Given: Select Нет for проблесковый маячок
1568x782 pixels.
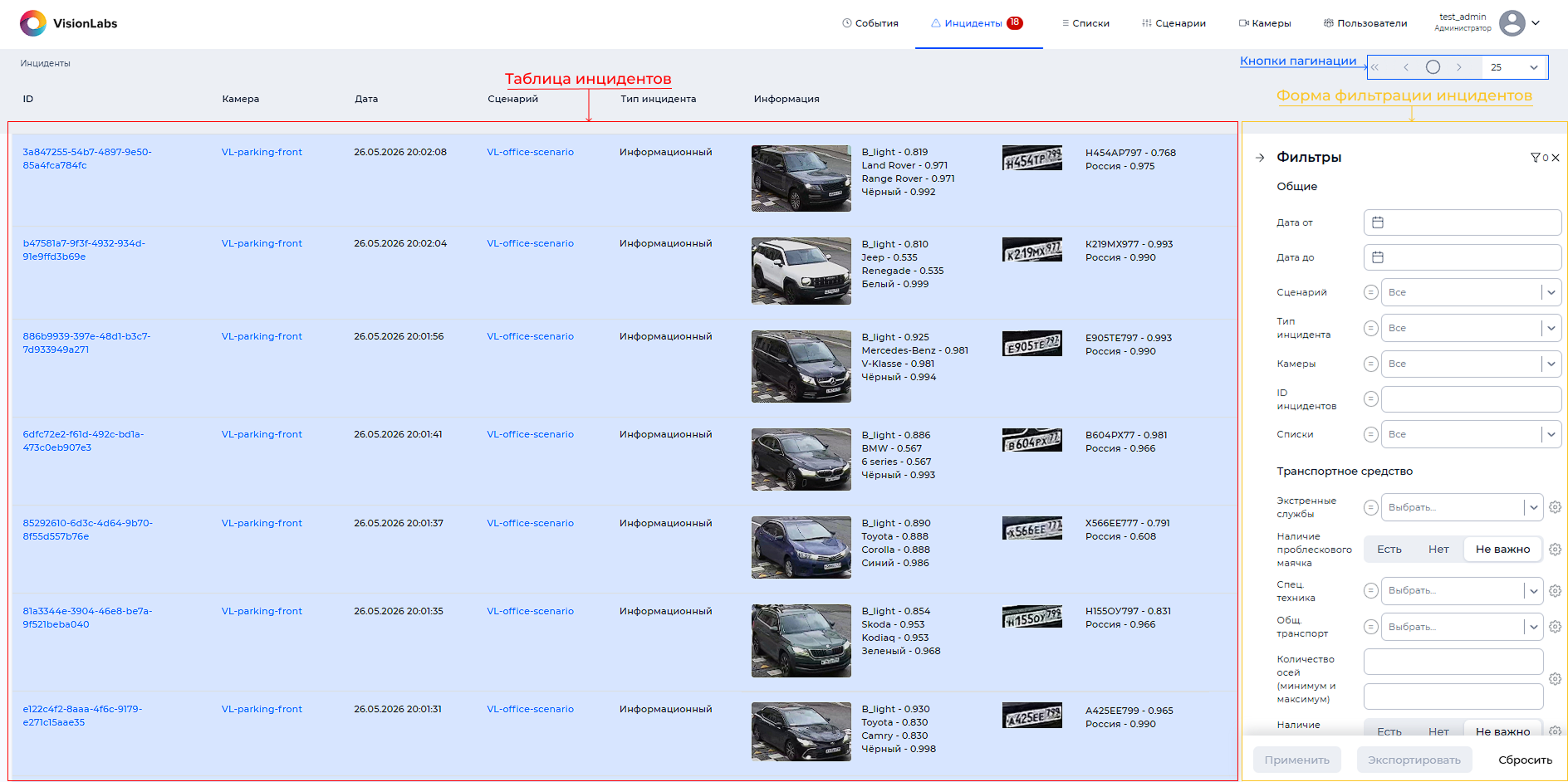Looking at the screenshot, I should pyautogui.click(x=1438, y=550).
